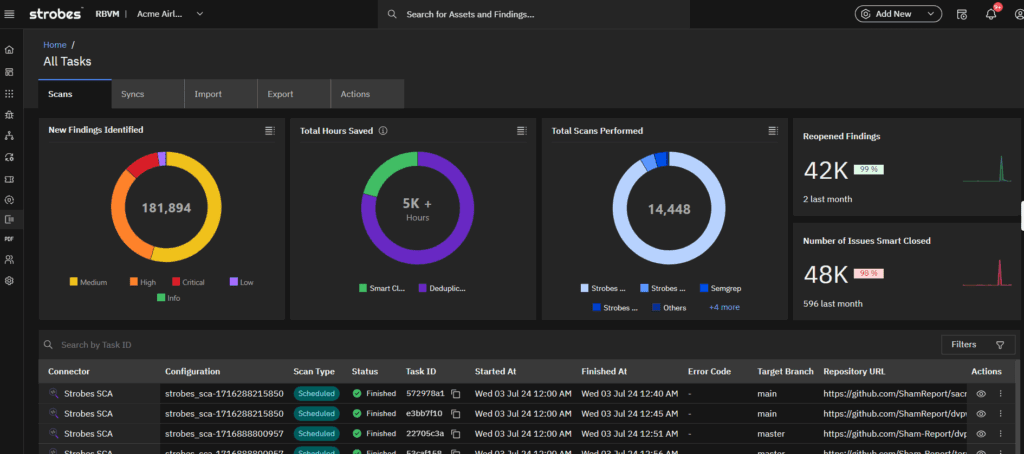Open the home icon in left sidebar
This screenshot has width=1024, height=454.
click(9, 50)
